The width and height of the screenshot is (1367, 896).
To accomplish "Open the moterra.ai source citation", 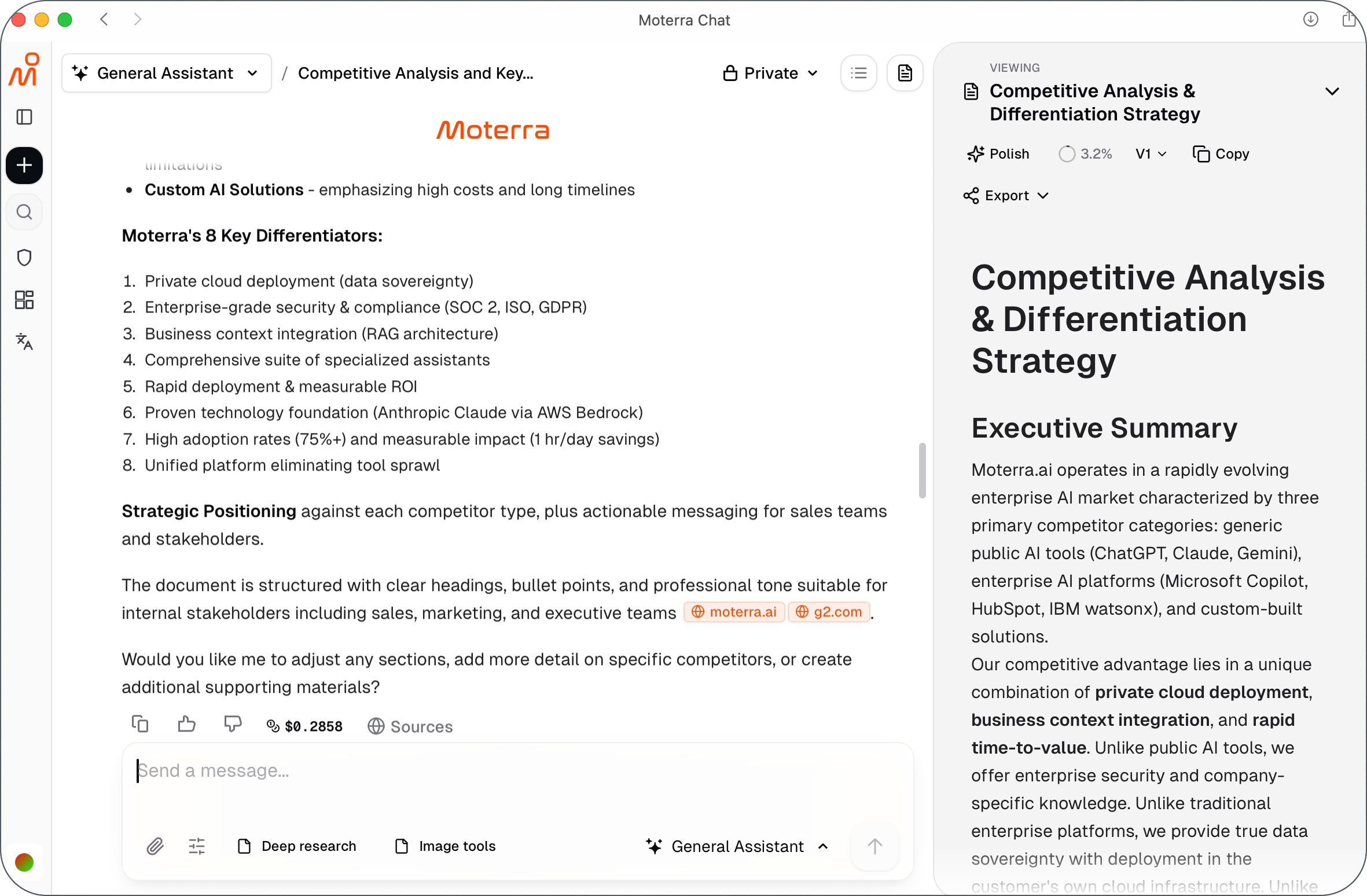I will click(734, 612).
